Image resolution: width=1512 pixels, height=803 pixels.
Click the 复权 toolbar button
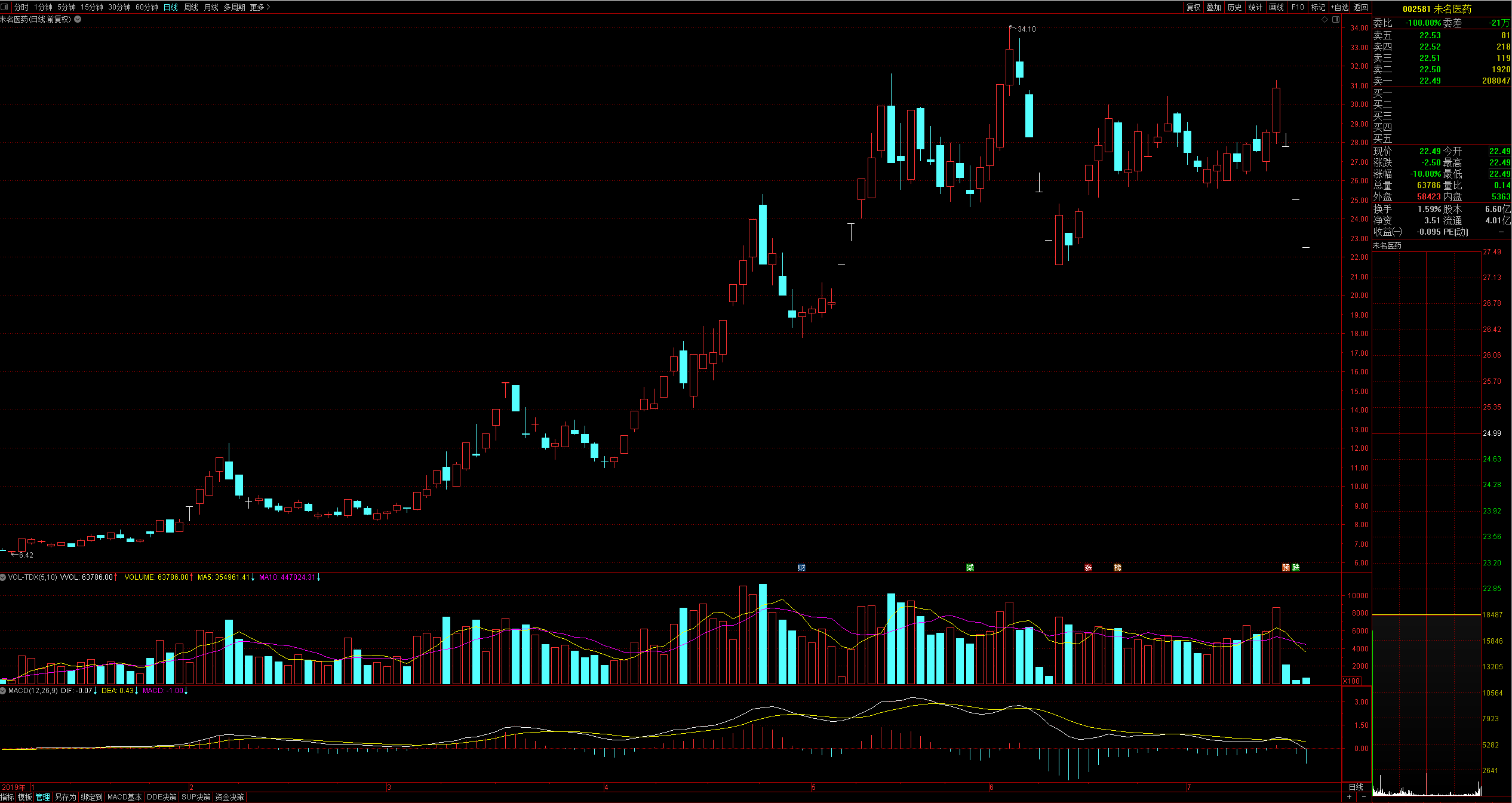coord(1193,7)
